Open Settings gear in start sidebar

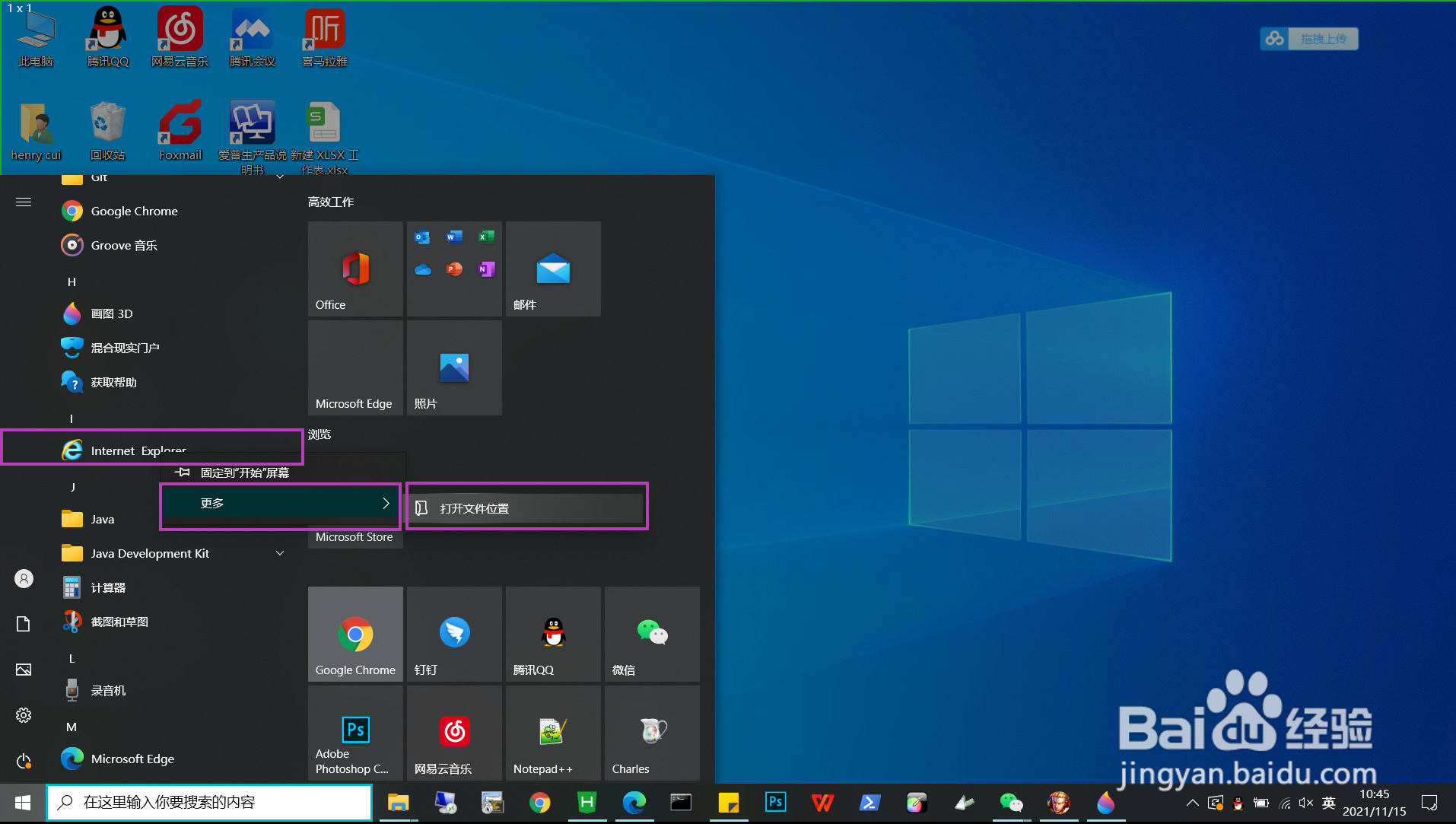(24, 715)
